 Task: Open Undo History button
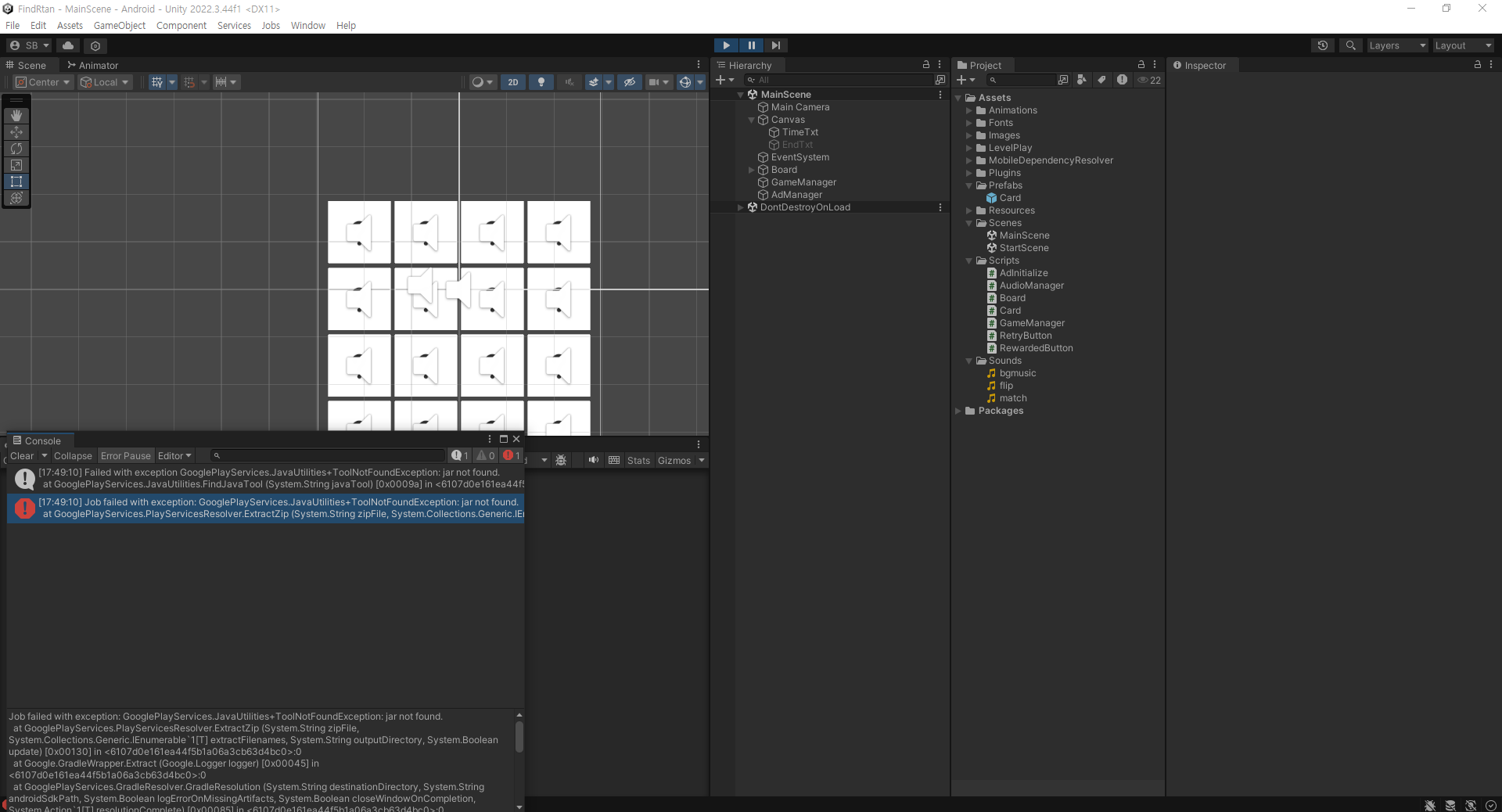point(1322,45)
